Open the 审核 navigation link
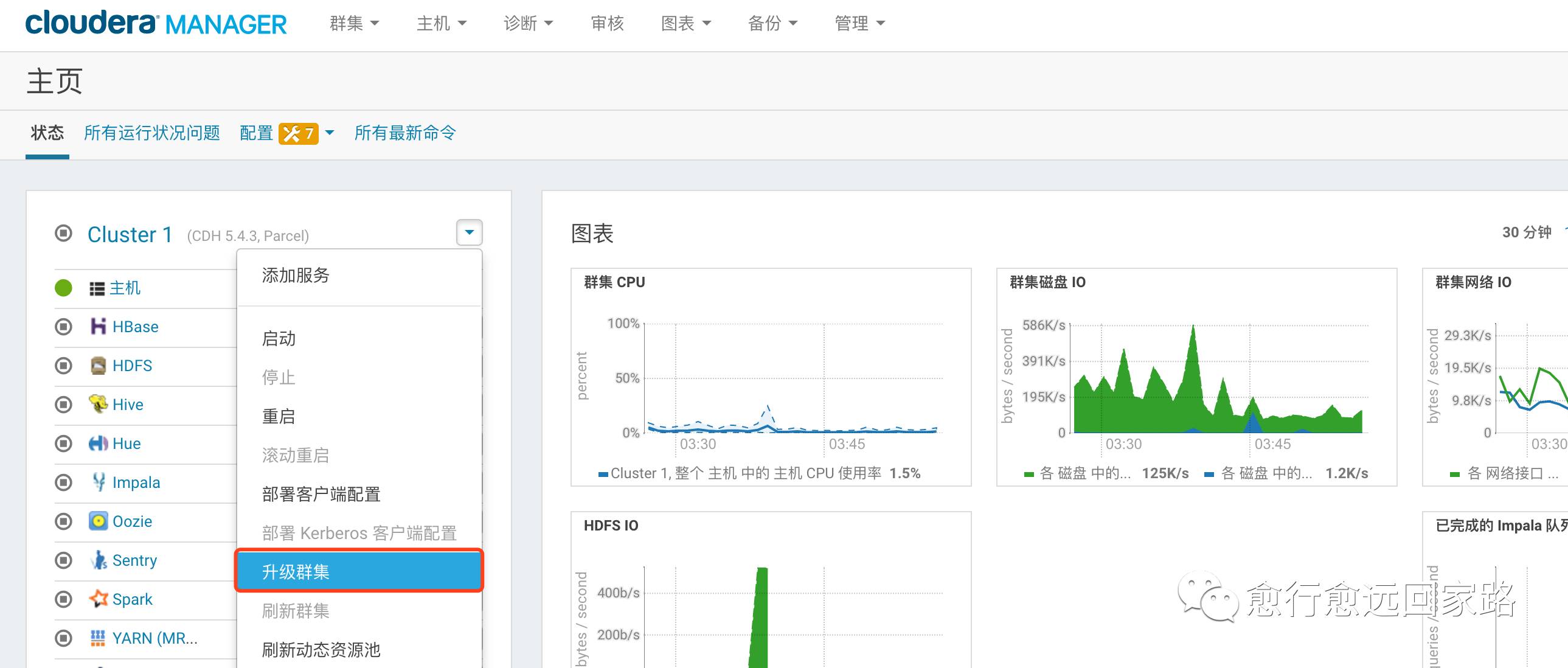The width and height of the screenshot is (1568, 668). click(x=608, y=23)
